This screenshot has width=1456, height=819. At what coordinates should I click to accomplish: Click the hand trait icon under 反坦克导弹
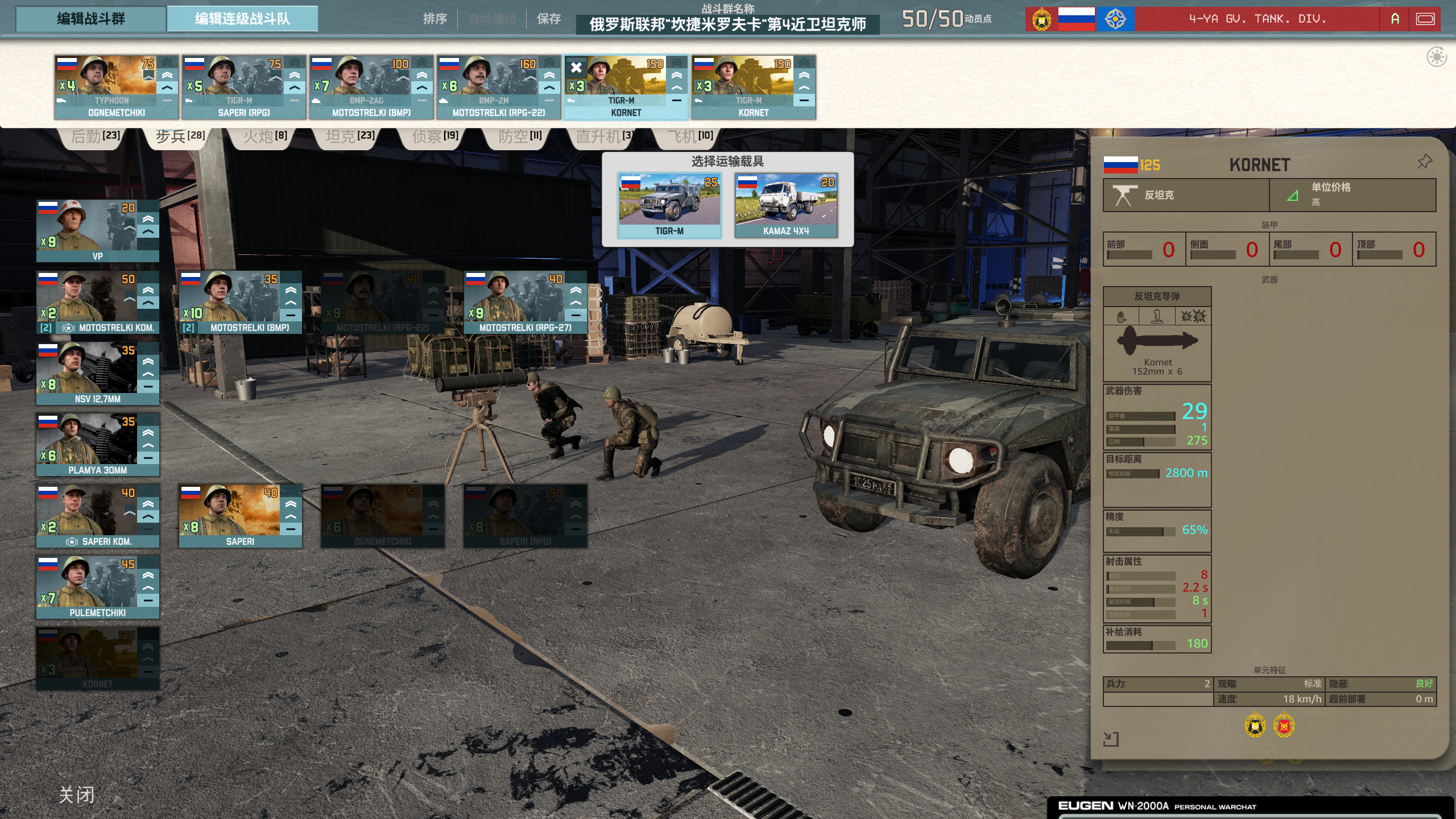1121,316
